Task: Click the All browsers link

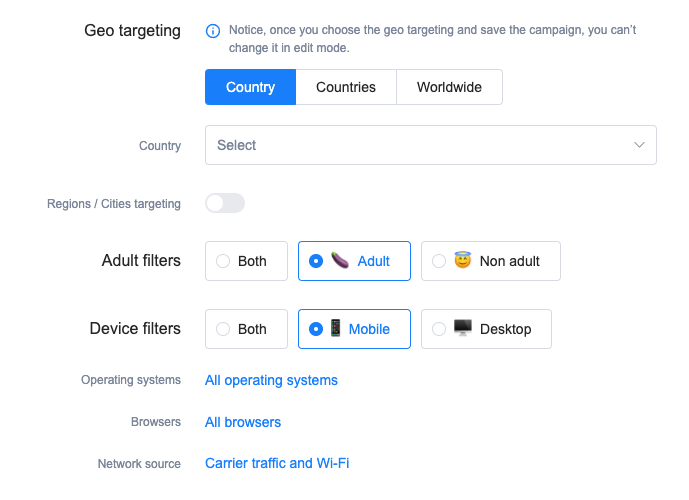Action: [243, 422]
